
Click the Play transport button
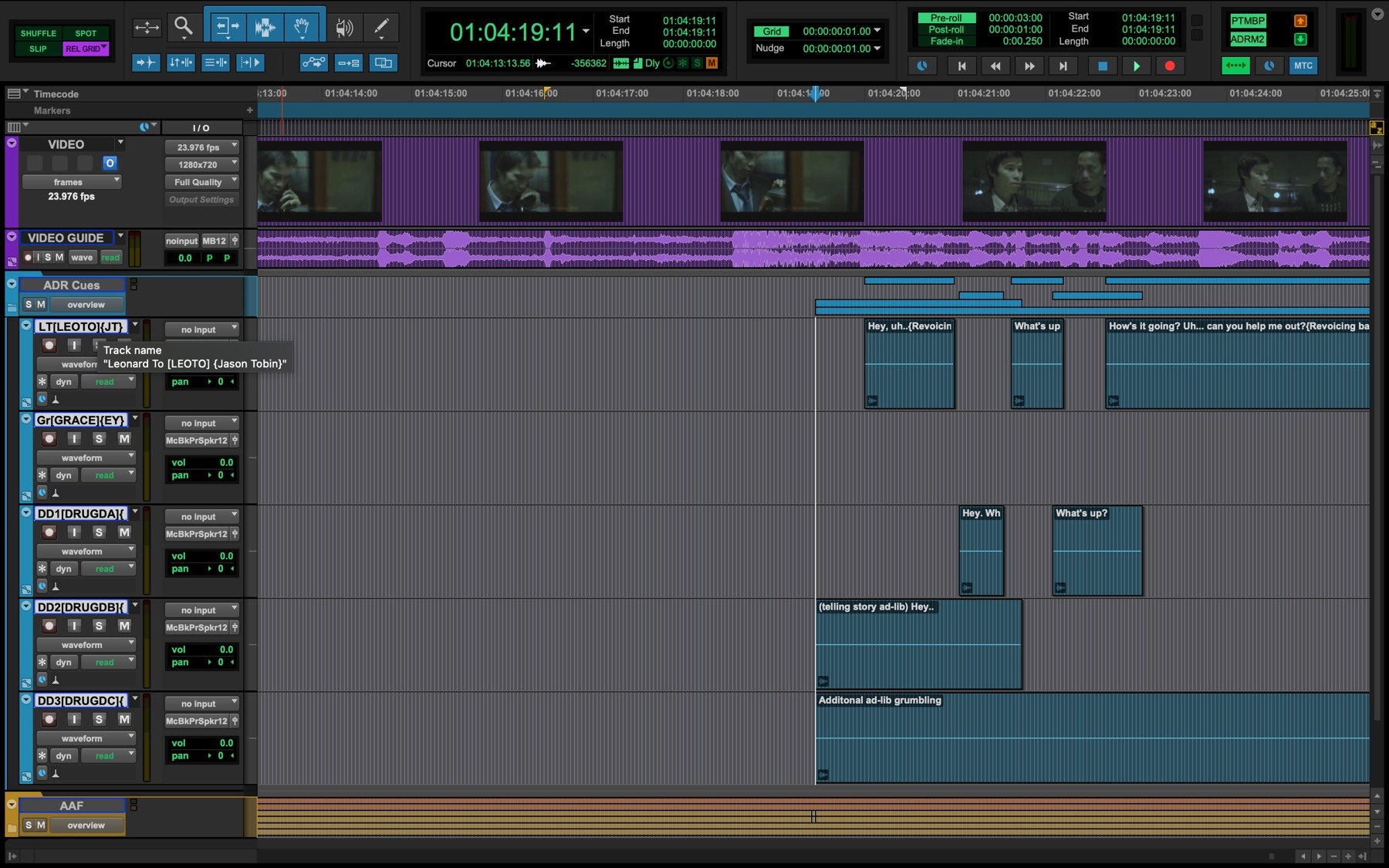1136,66
